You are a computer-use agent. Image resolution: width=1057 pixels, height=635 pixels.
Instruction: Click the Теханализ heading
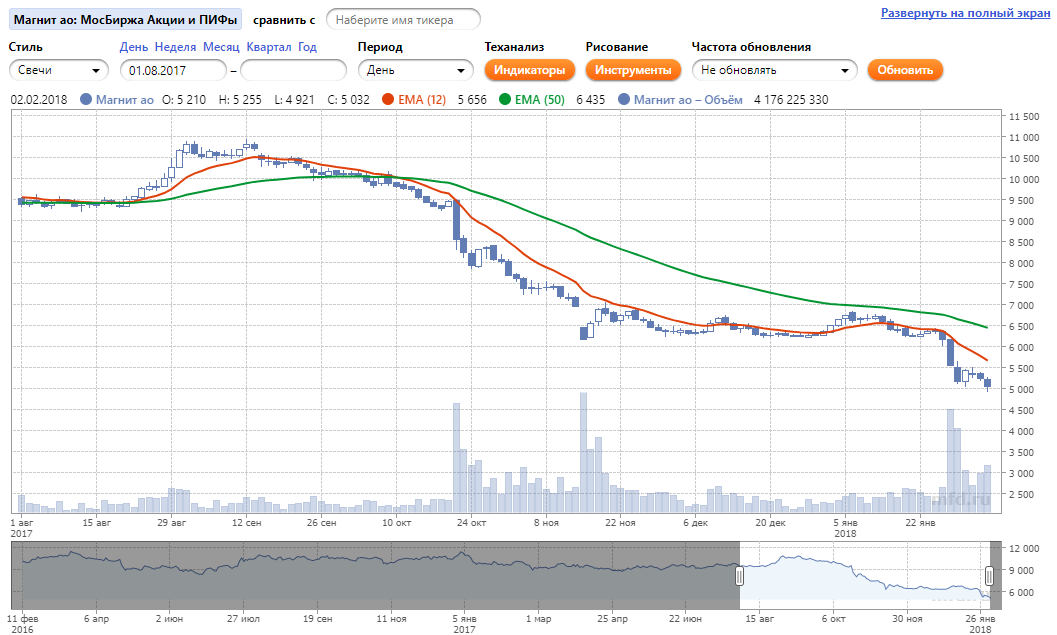click(514, 47)
